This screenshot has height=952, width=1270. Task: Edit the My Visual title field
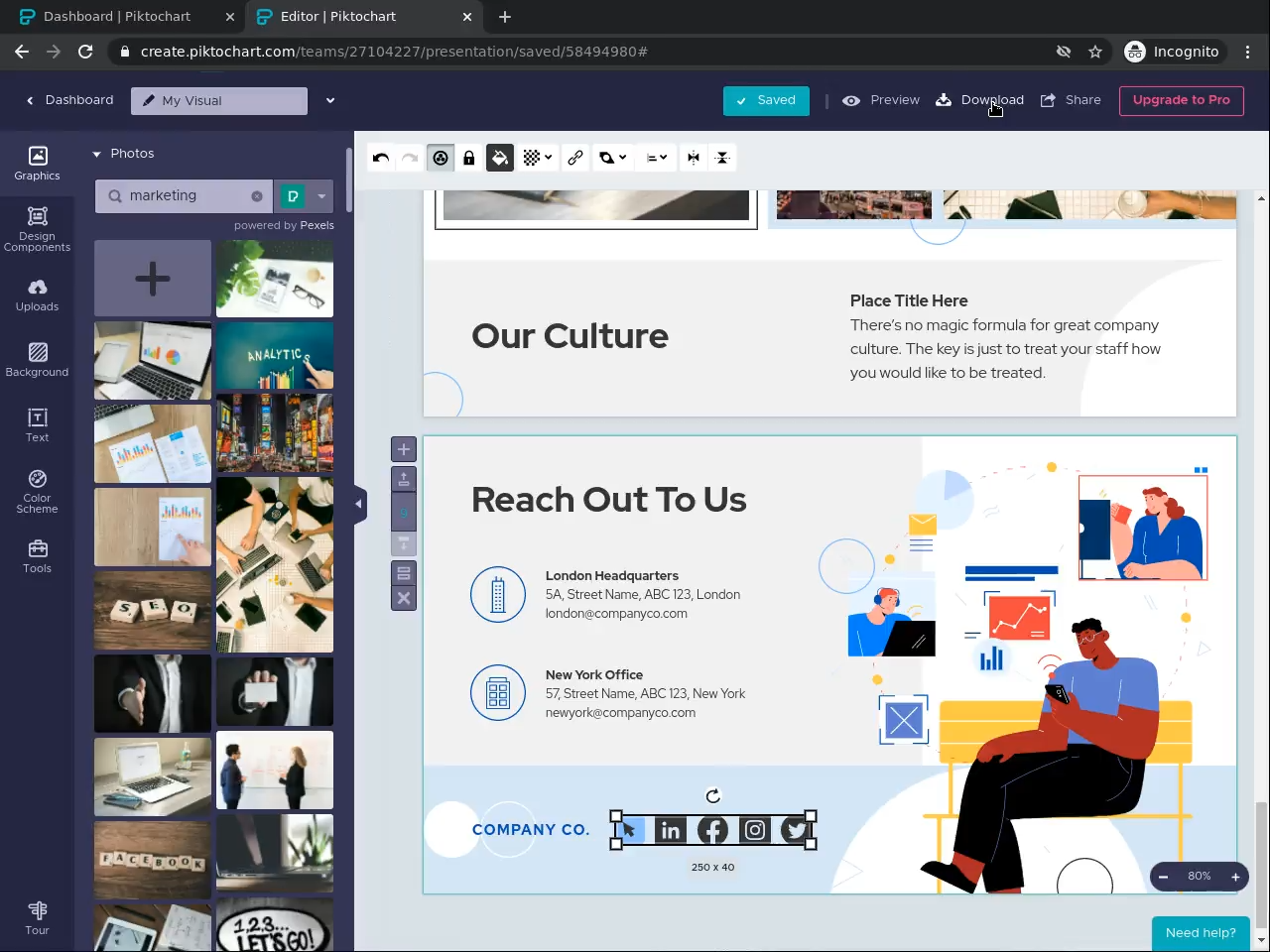point(219,101)
